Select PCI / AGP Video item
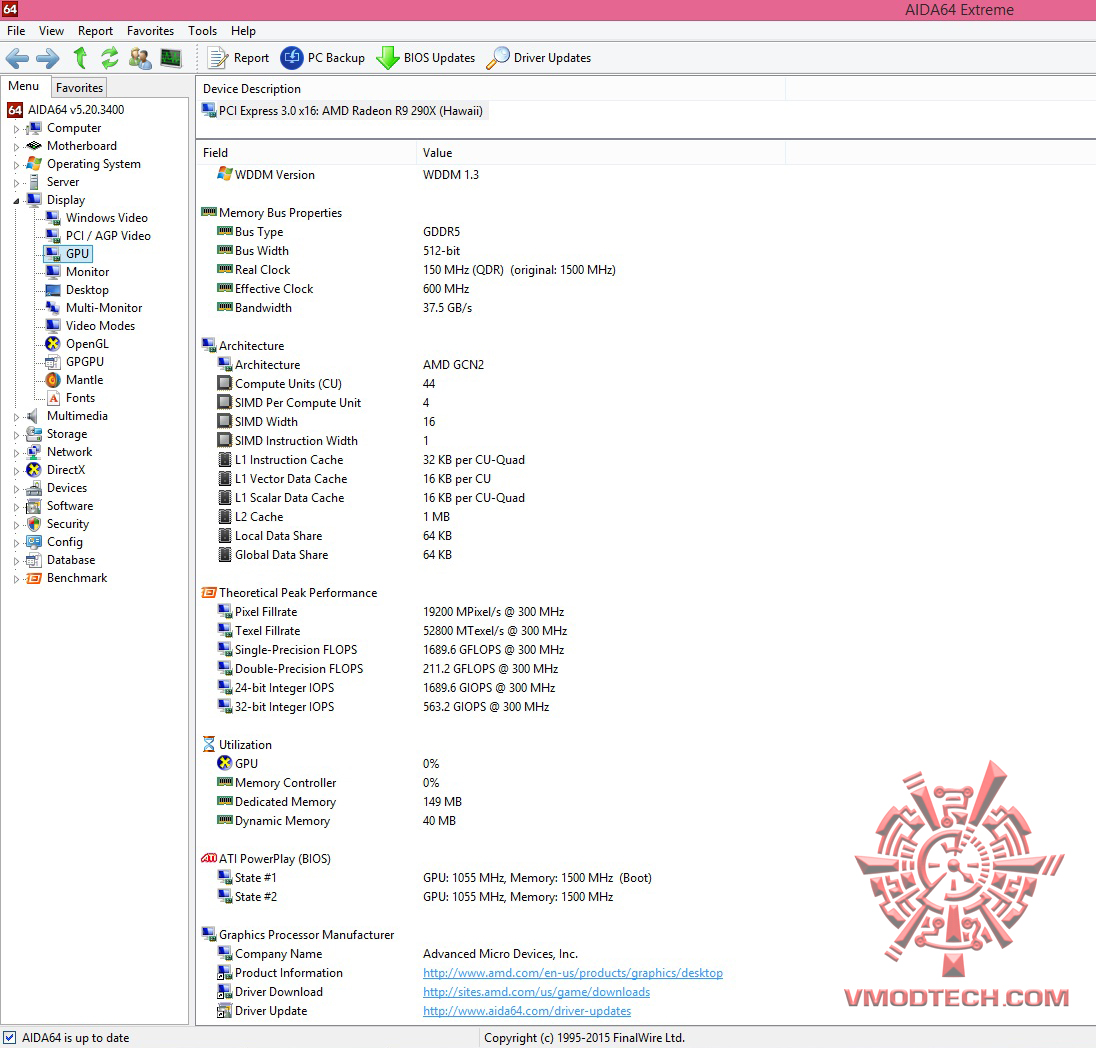The height and width of the screenshot is (1048, 1096). pos(108,236)
